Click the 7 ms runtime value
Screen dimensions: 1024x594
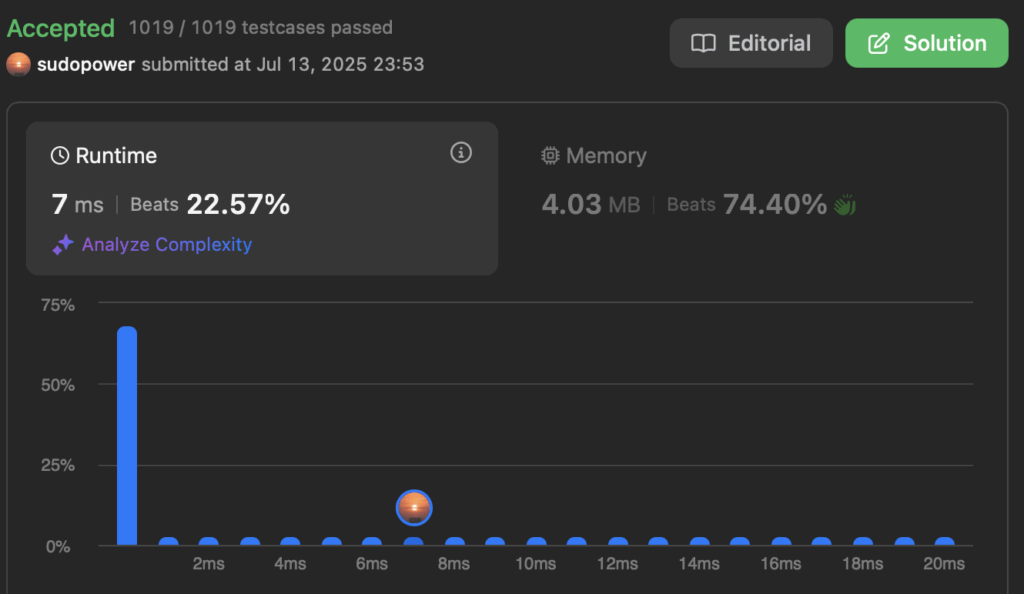pos(77,204)
